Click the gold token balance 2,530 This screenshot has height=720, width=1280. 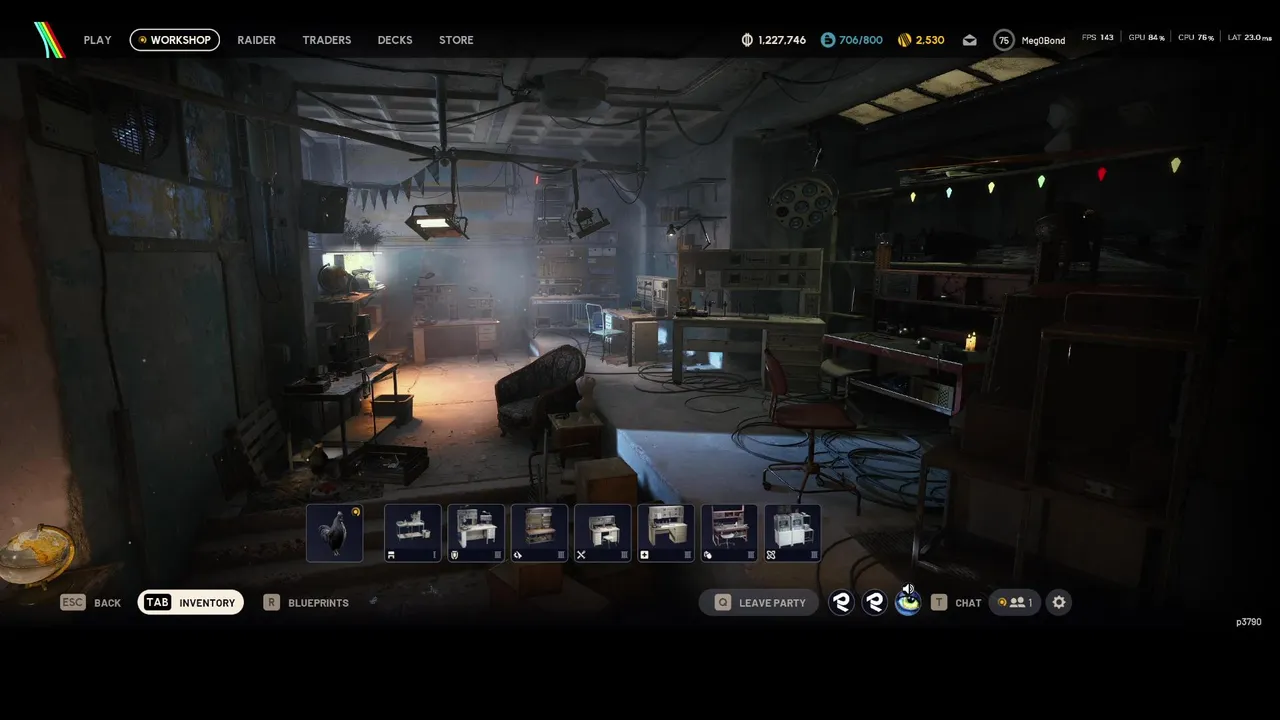point(921,40)
